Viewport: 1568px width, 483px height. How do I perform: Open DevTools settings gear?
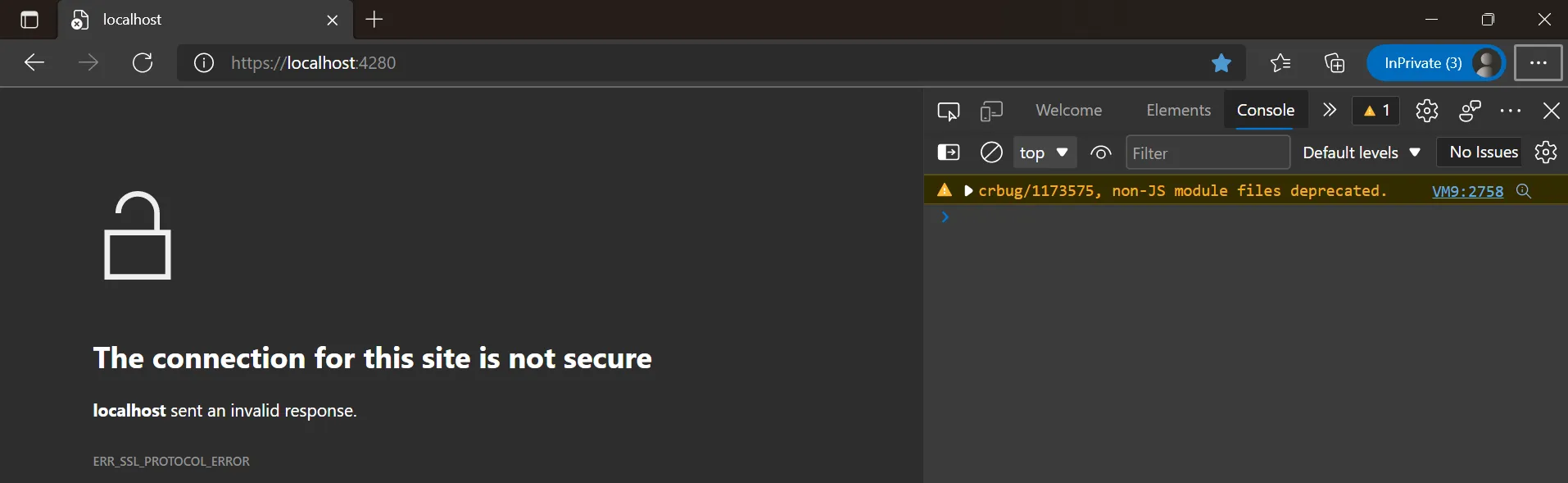pyautogui.click(x=1427, y=111)
